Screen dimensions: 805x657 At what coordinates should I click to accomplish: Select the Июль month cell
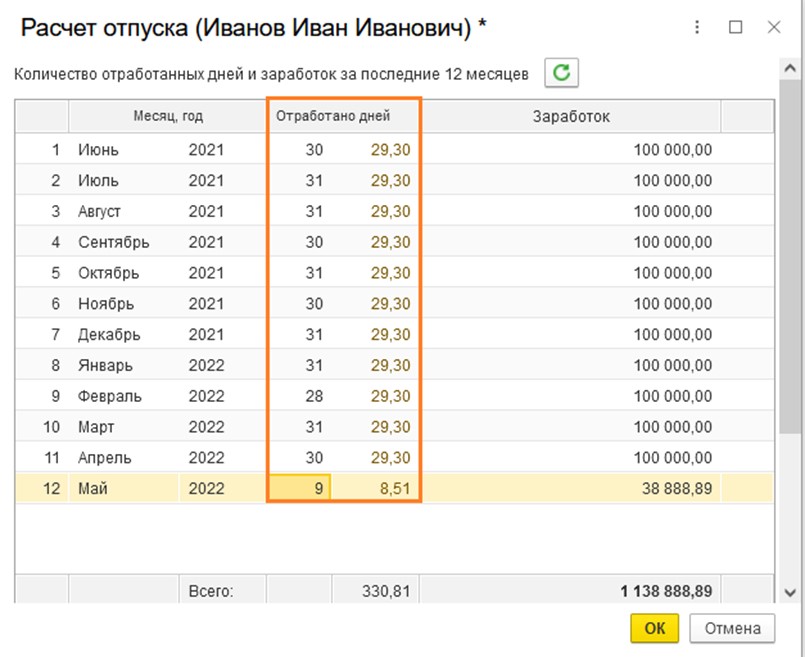point(124,180)
